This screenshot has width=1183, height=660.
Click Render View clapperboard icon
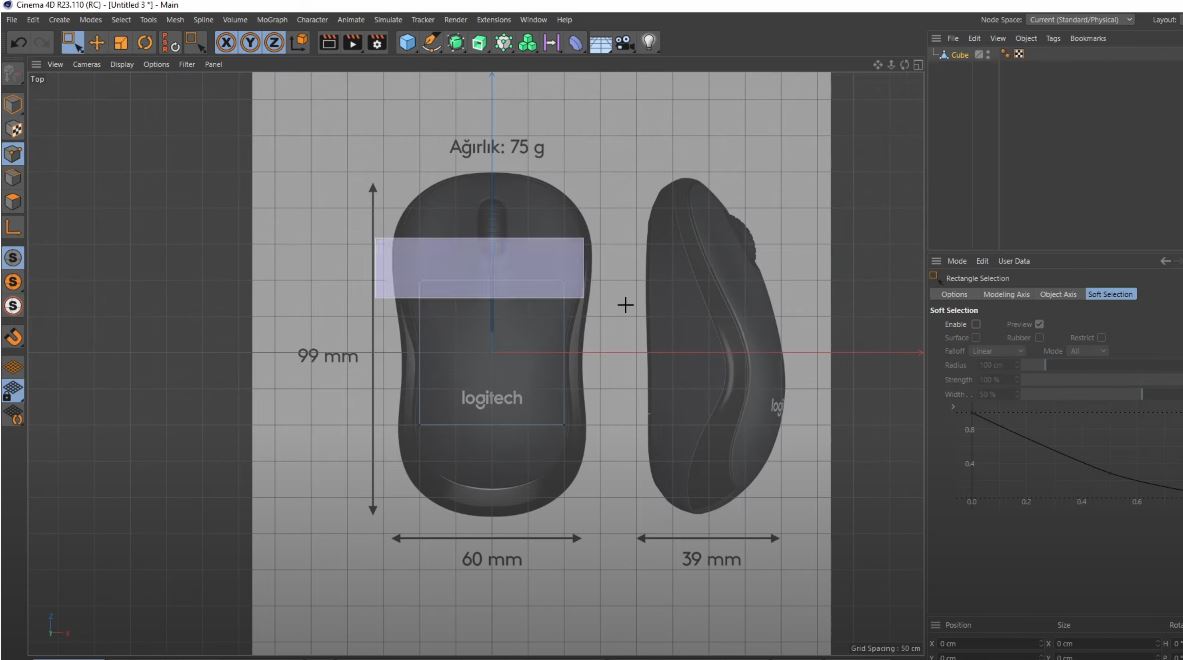click(328, 42)
